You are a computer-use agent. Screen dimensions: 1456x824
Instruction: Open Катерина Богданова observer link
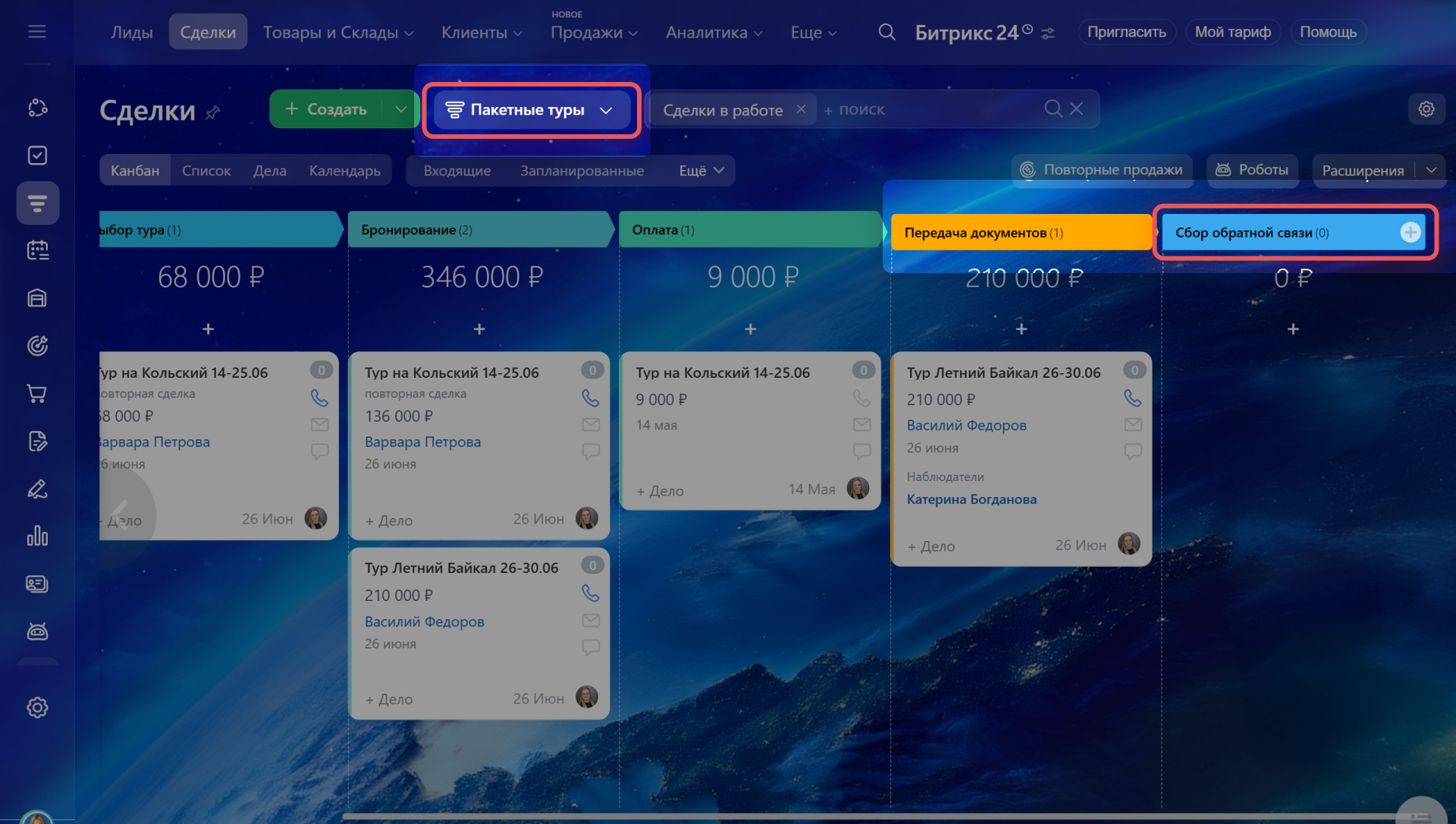[971, 499]
